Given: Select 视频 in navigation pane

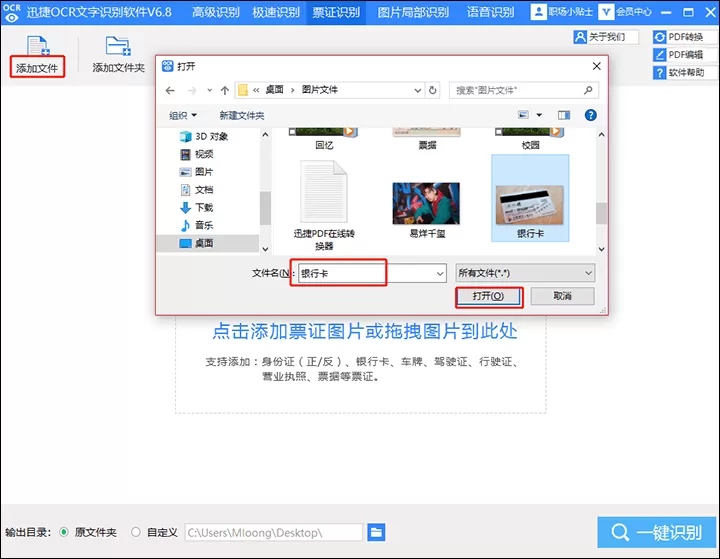Looking at the screenshot, I should click(x=197, y=154).
